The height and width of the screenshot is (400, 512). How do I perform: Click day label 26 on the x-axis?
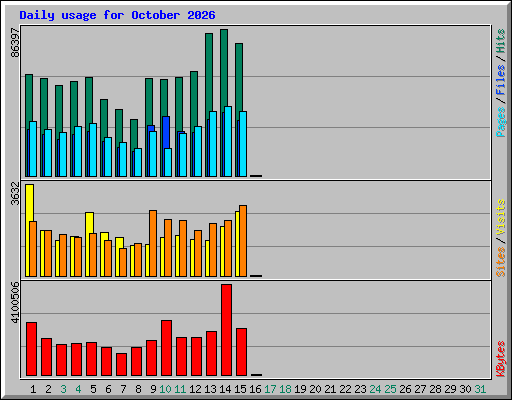click(406, 389)
